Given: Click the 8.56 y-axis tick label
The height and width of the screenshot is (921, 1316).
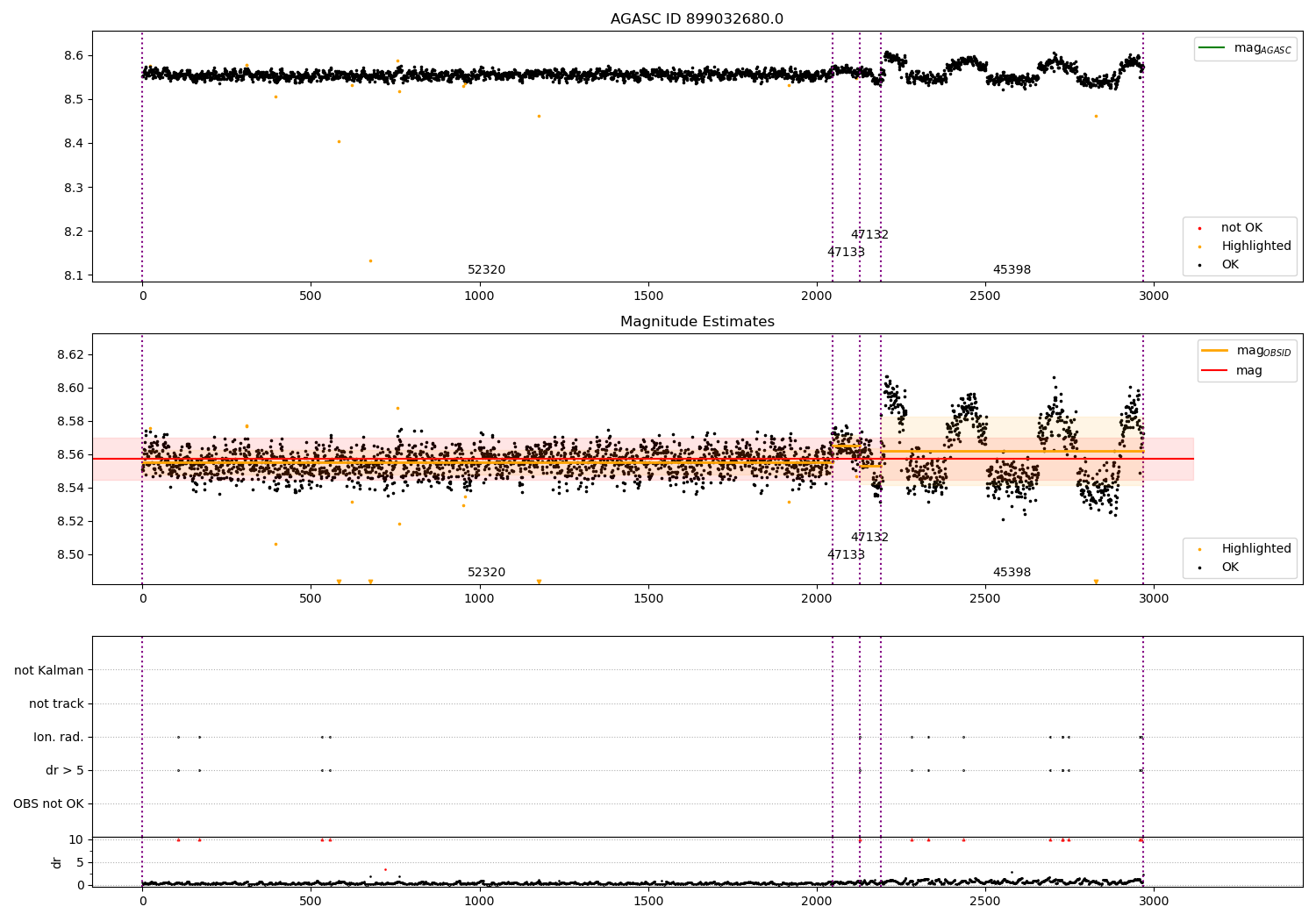Looking at the screenshot, I should (x=69, y=455).
